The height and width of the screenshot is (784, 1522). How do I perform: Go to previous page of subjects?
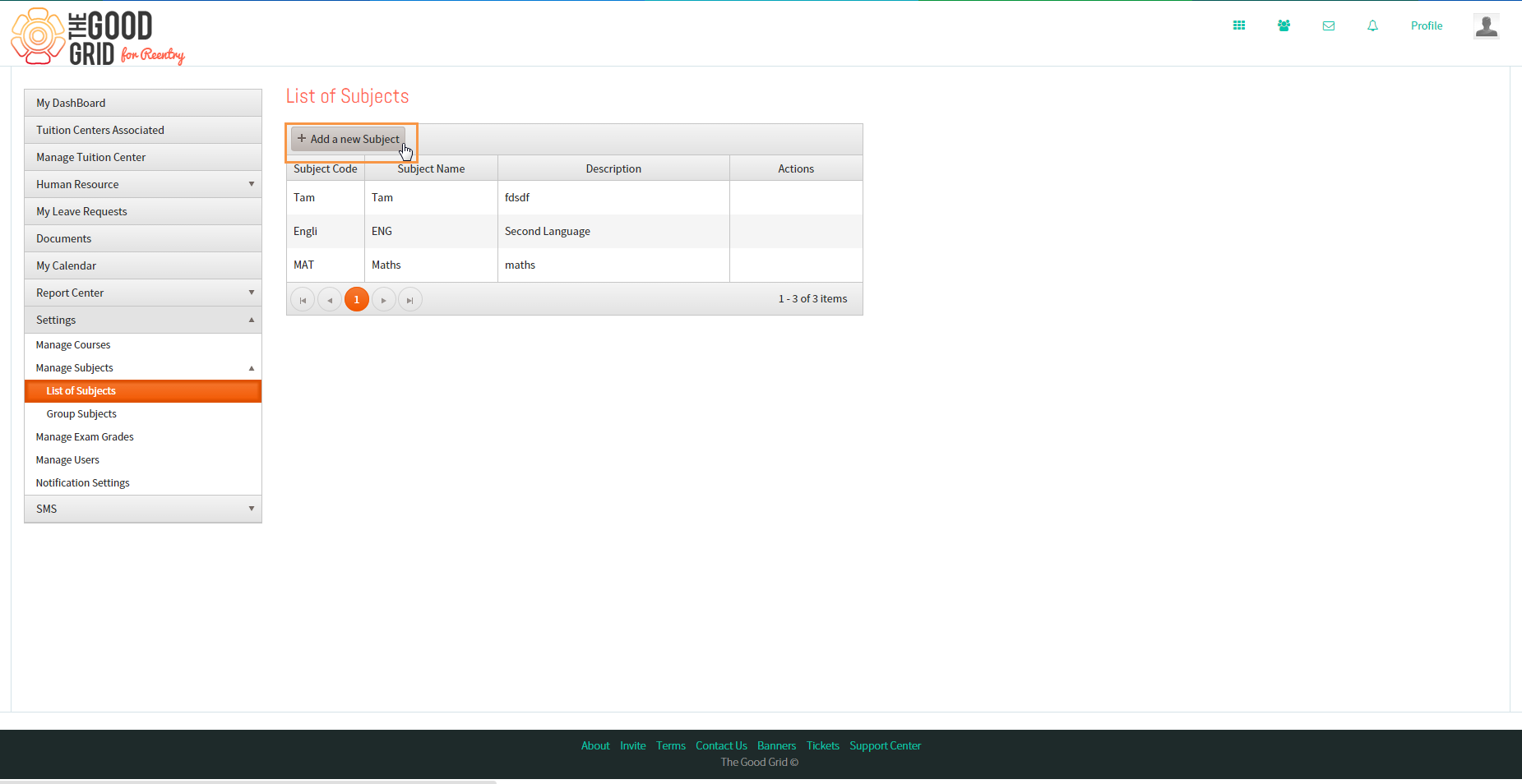(x=330, y=300)
